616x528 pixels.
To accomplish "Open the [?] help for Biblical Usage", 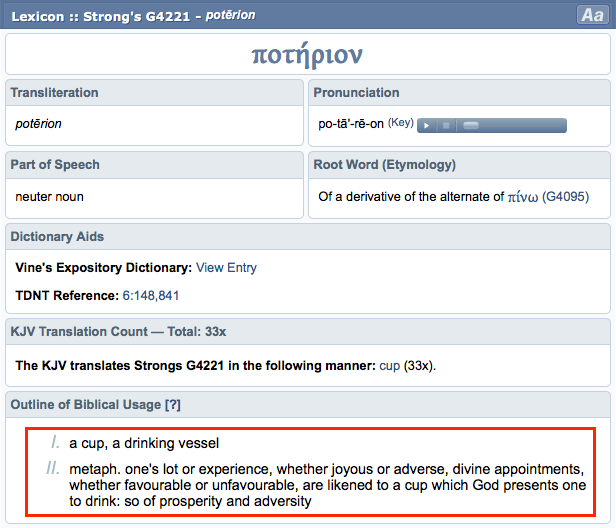I will pos(173,404).
